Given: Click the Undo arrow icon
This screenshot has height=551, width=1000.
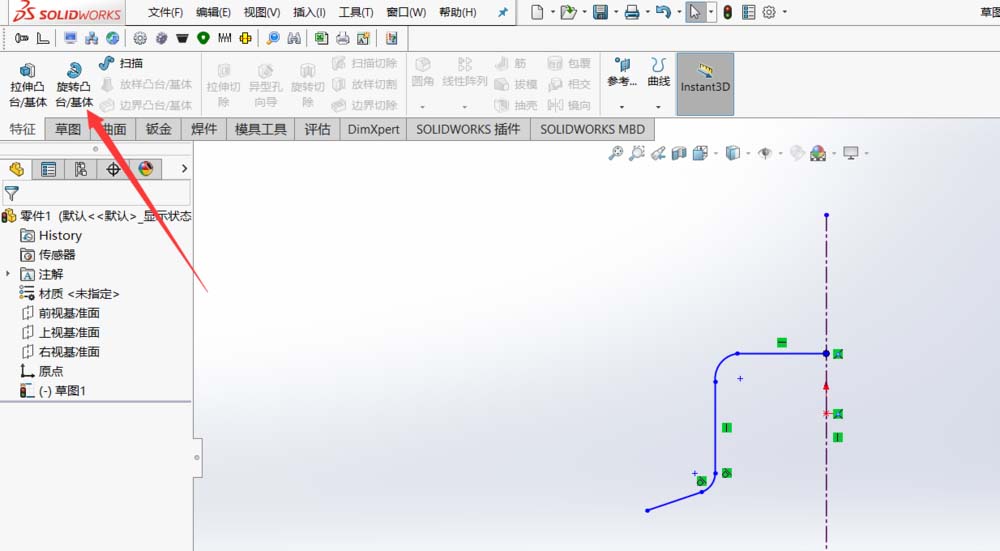Looking at the screenshot, I should (663, 12).
